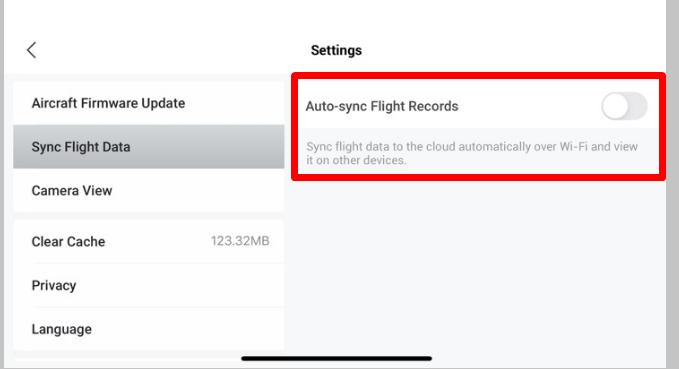Tap Clear Cache option
This screenshot has width=679, height=369.
149,241
